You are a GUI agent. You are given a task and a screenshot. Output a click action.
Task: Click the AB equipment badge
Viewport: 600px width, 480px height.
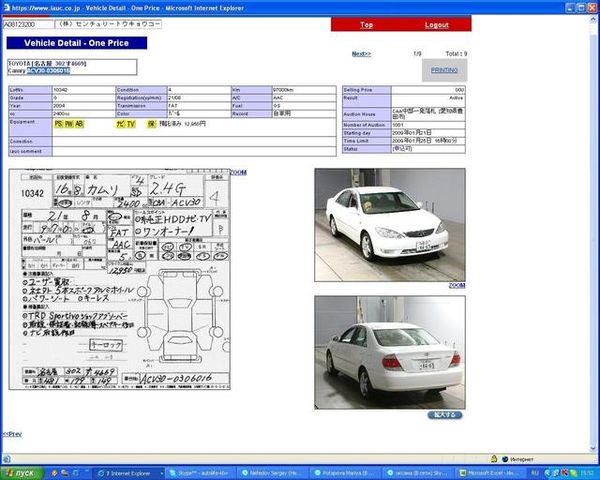[x=79, y=124]
